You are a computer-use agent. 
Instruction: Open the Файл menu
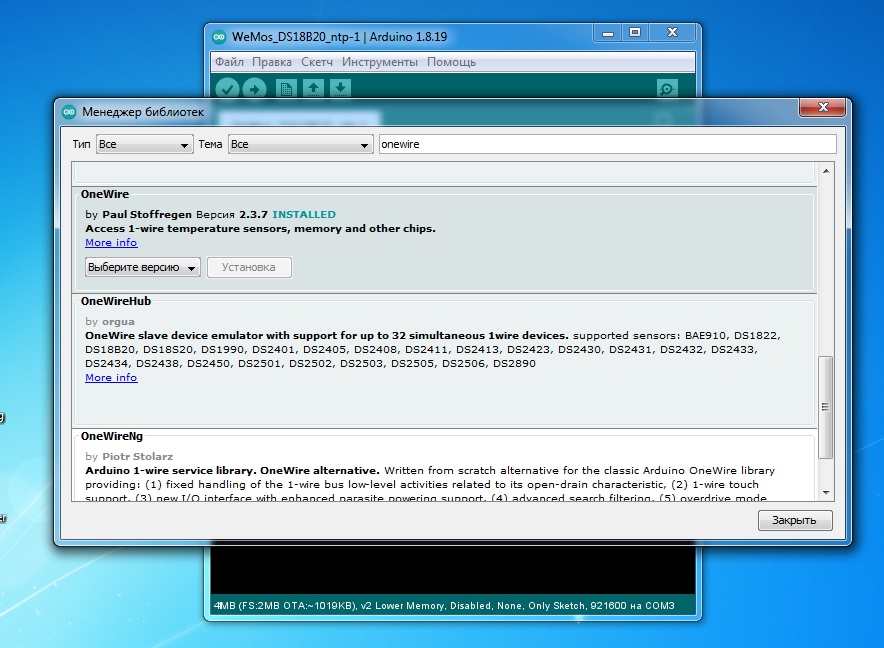tap(229, 62)
